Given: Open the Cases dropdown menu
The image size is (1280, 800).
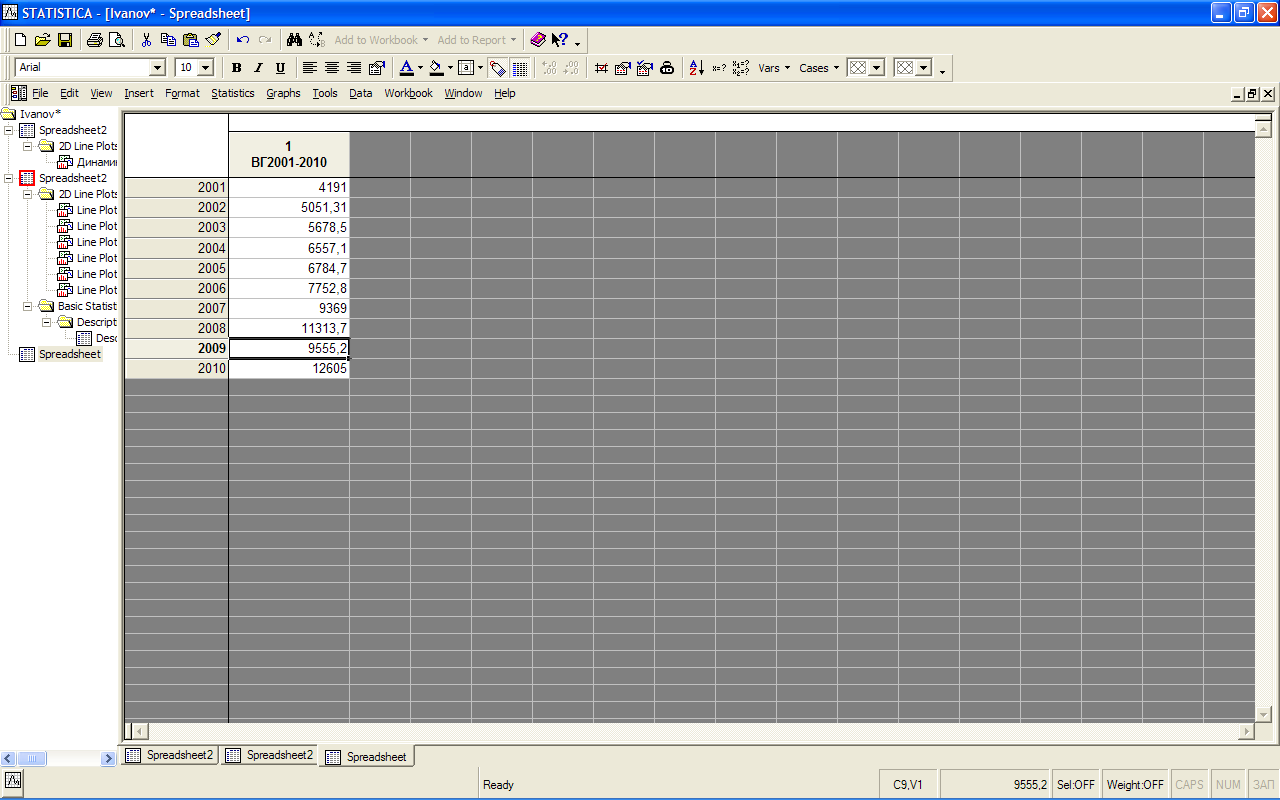Looking at the screenshot, I should click(x=819, y=68).
